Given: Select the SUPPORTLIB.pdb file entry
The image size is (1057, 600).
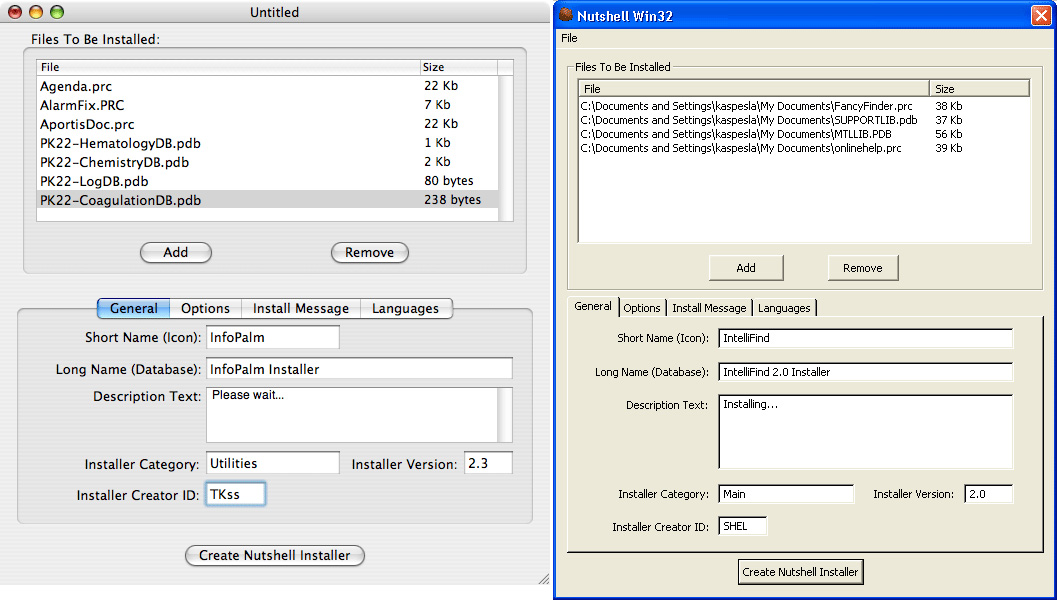Looking at the screenshot, I should point(749,120).
